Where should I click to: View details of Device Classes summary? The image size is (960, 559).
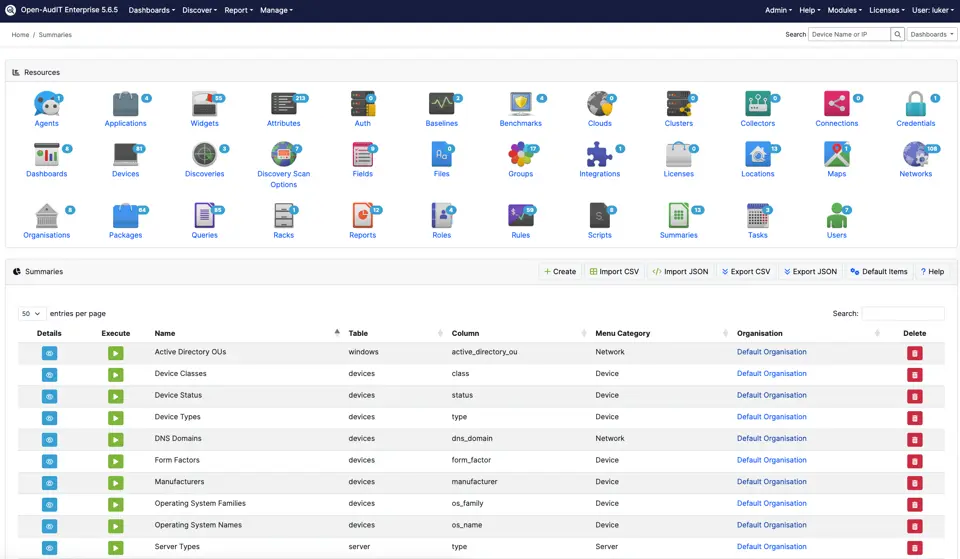pyautogui.click(x=50, y=375)
